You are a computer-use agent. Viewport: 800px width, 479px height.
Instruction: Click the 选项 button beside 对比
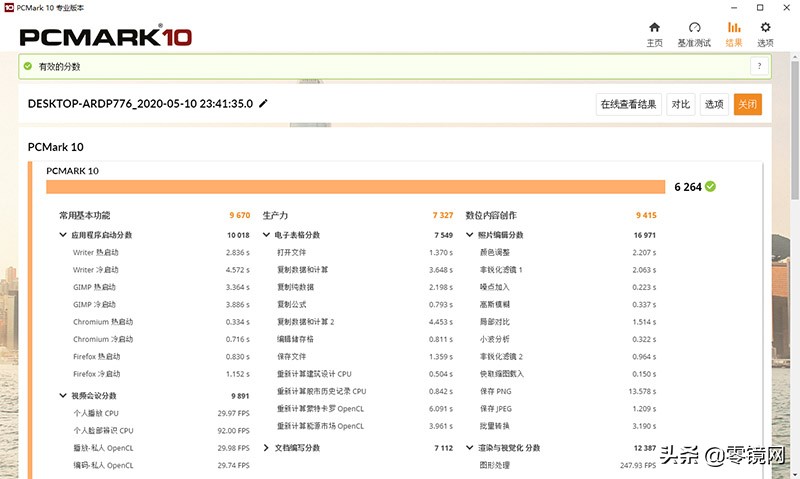[x=714, y=105]
